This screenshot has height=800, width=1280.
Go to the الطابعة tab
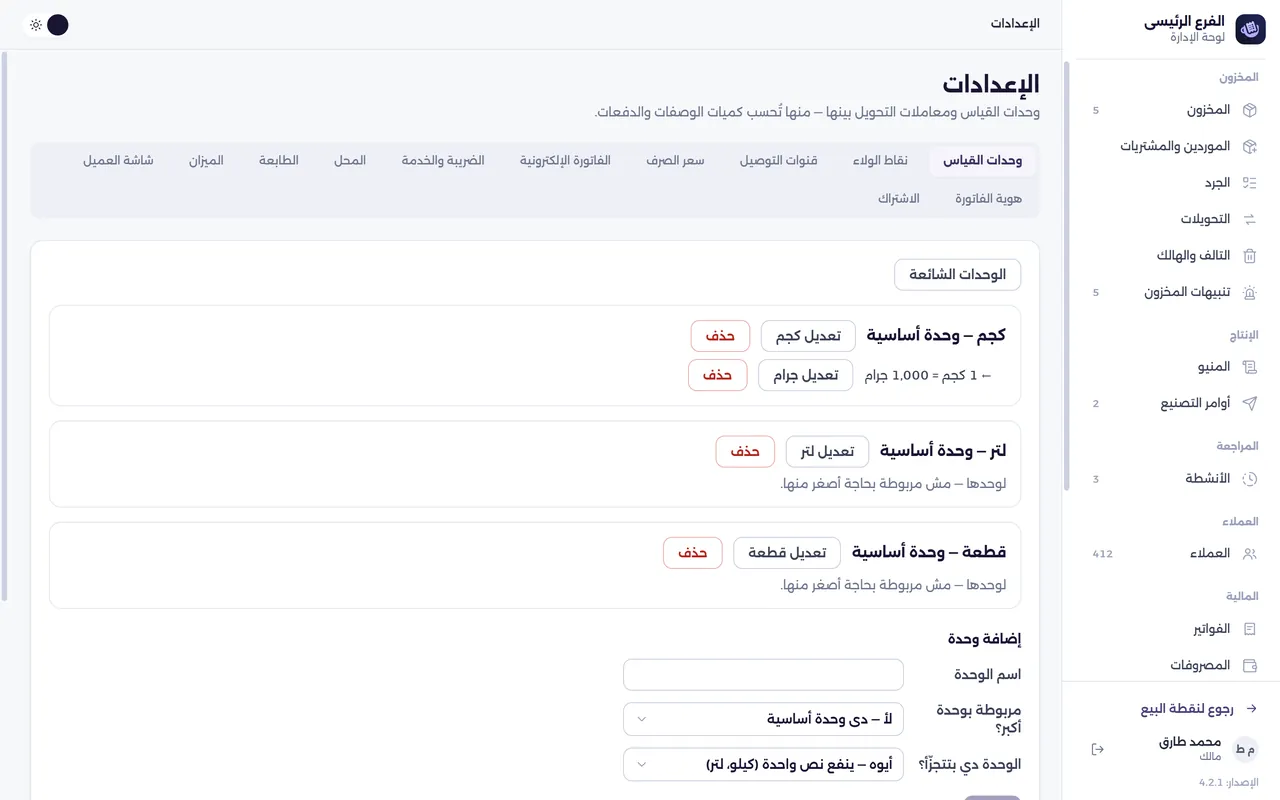click(279, 161)
